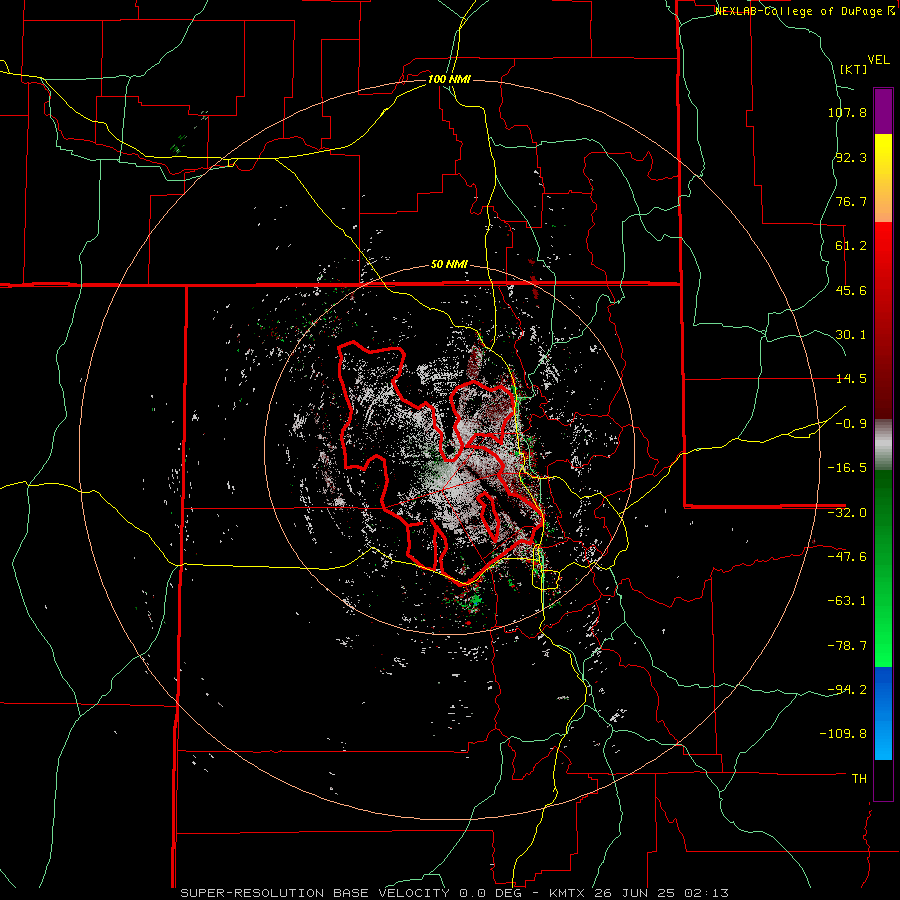Click the -0.9 scale value
900x900 pixels.
[851, 424]
